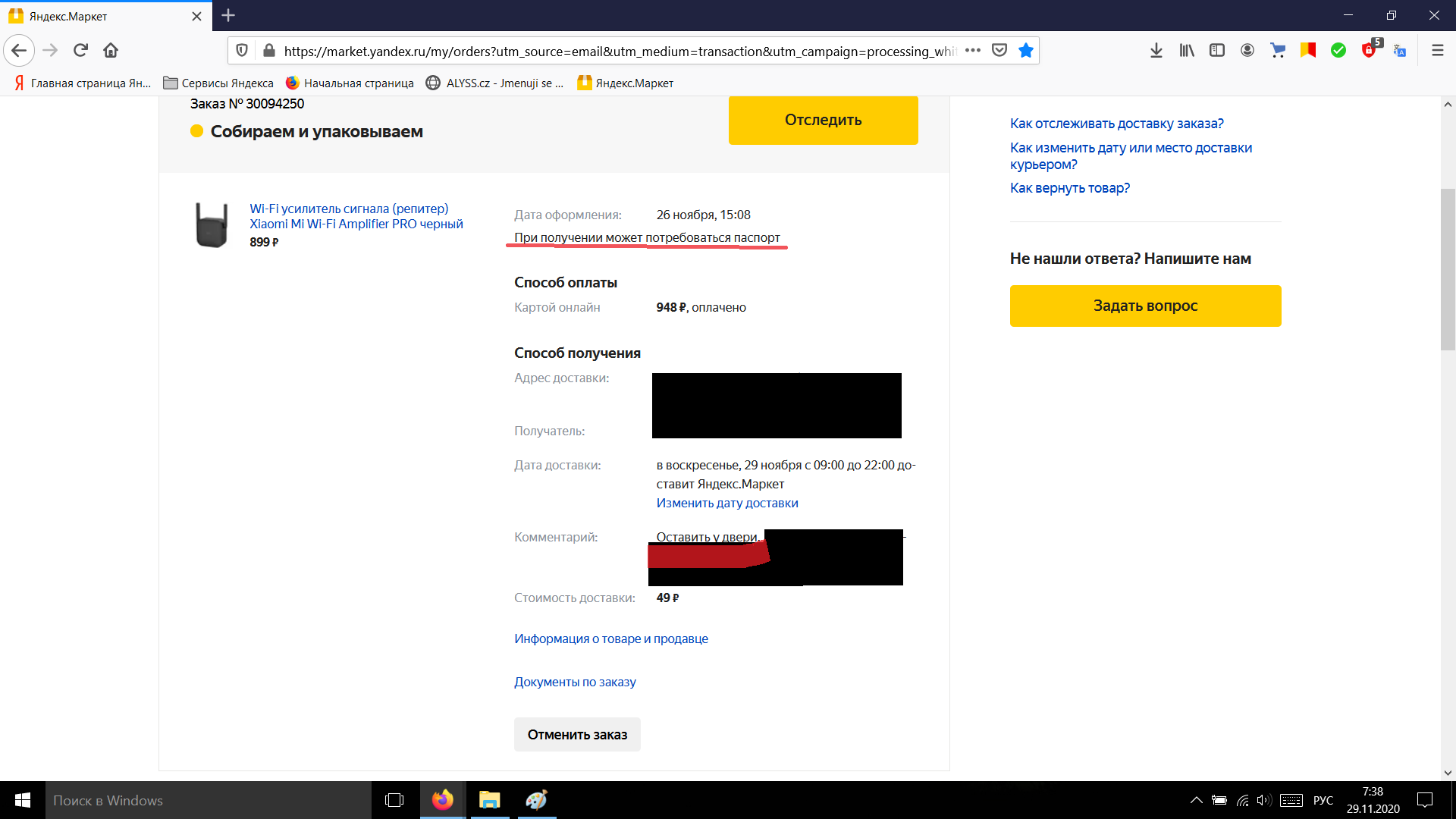Open the Library icon in toolbar
Screen dimensions: 1456x819
pyautogui.click(x=1187, y=51)
